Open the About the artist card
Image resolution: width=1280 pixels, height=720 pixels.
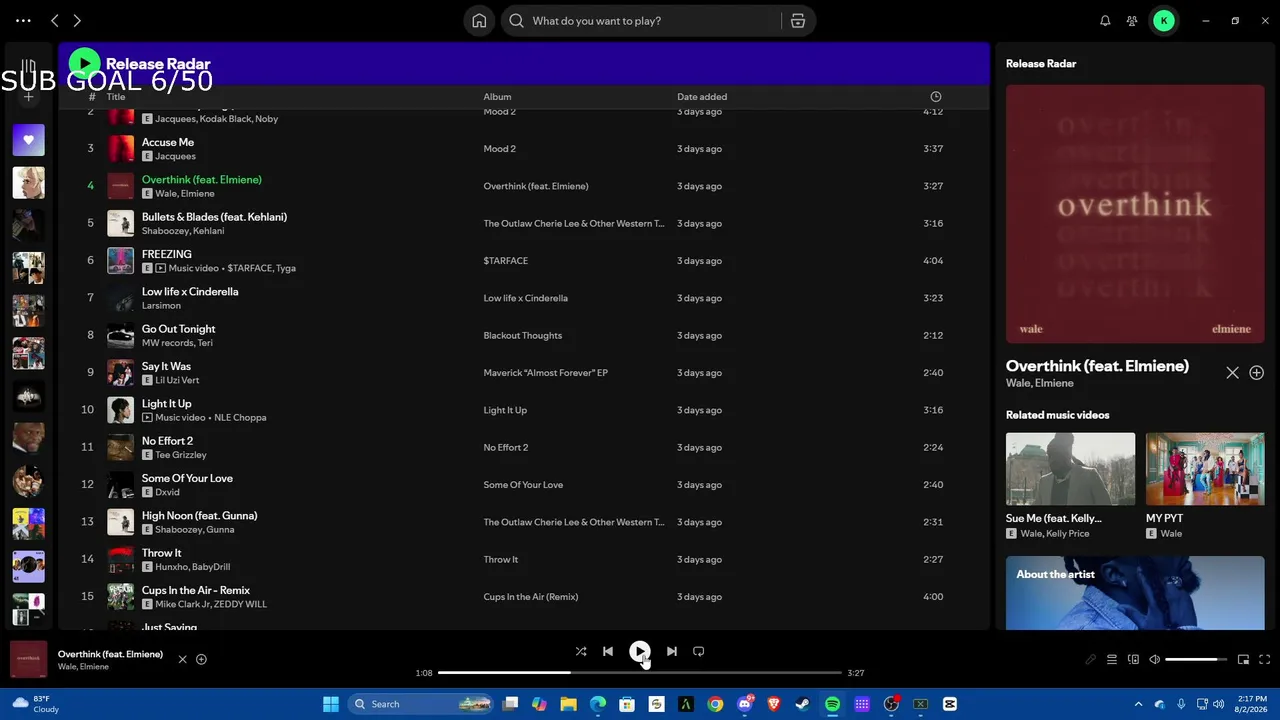pyautogui.click(x=1135, y=593)
